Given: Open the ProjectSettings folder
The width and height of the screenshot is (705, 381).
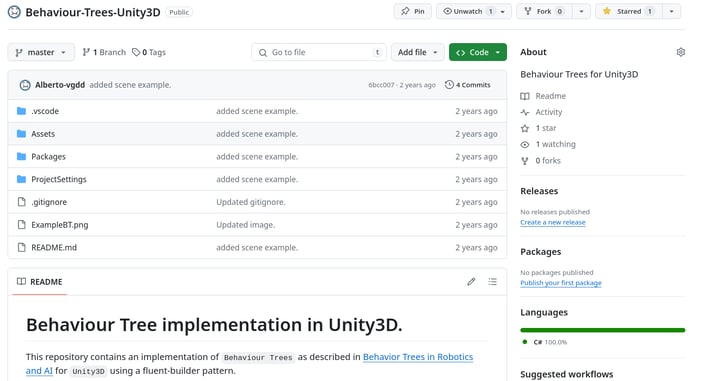Looking at the screenshot, I should coord(58,179).
